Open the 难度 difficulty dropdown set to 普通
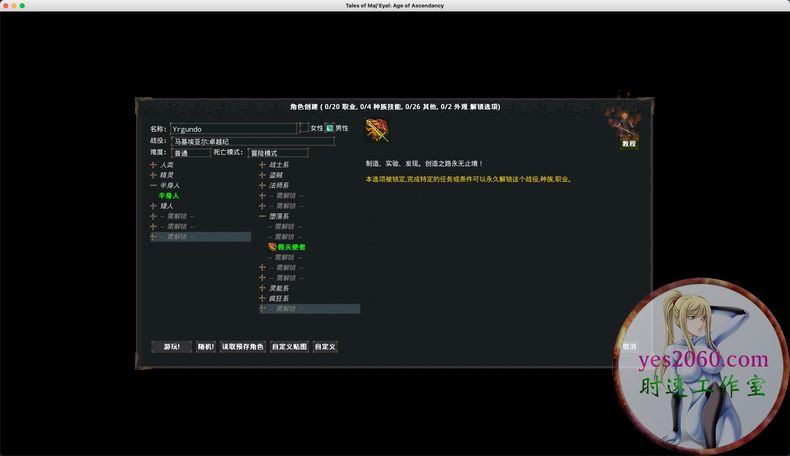 [190, 153]
